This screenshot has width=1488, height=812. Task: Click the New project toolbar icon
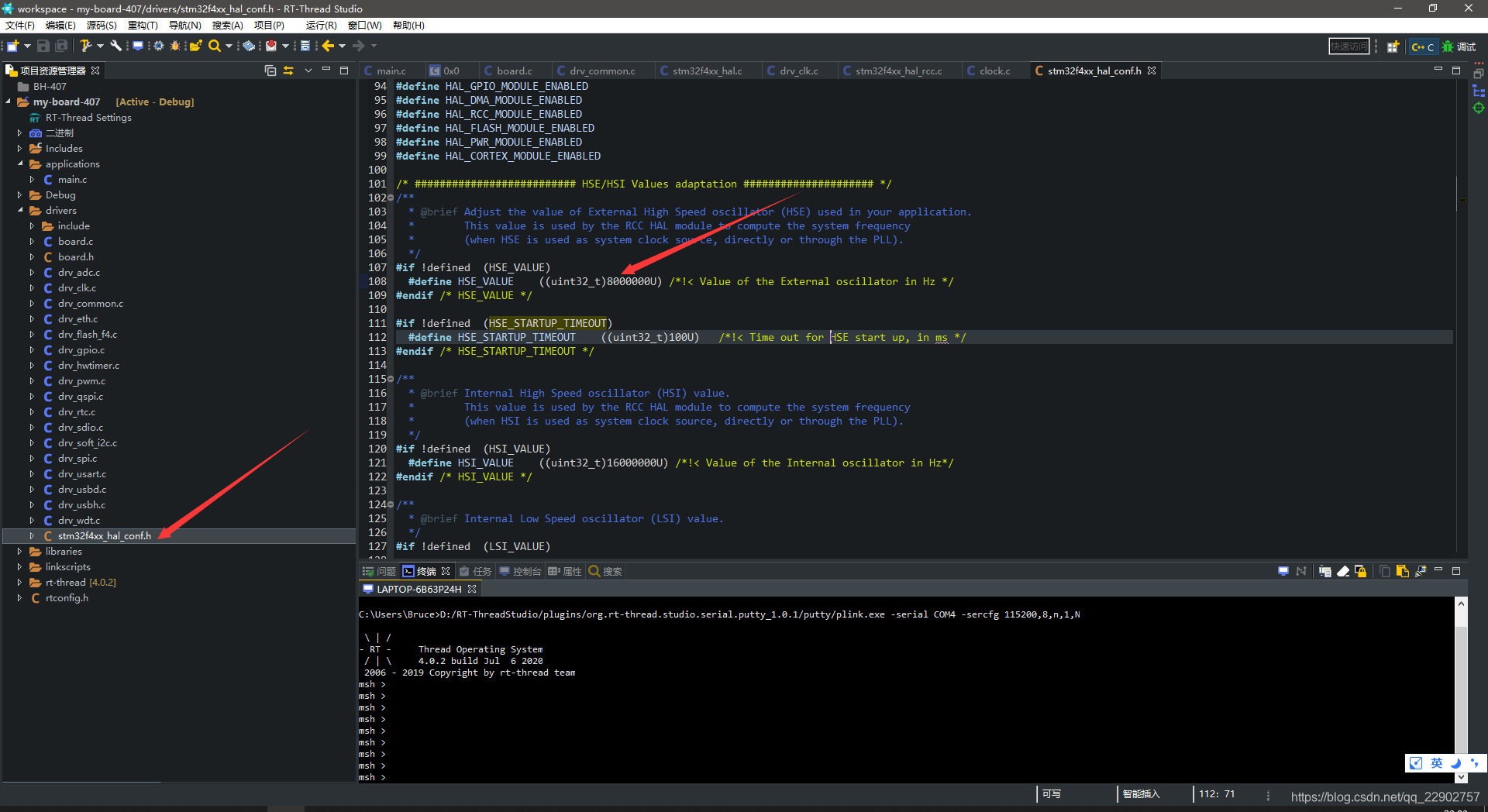[x=13, y=46]
